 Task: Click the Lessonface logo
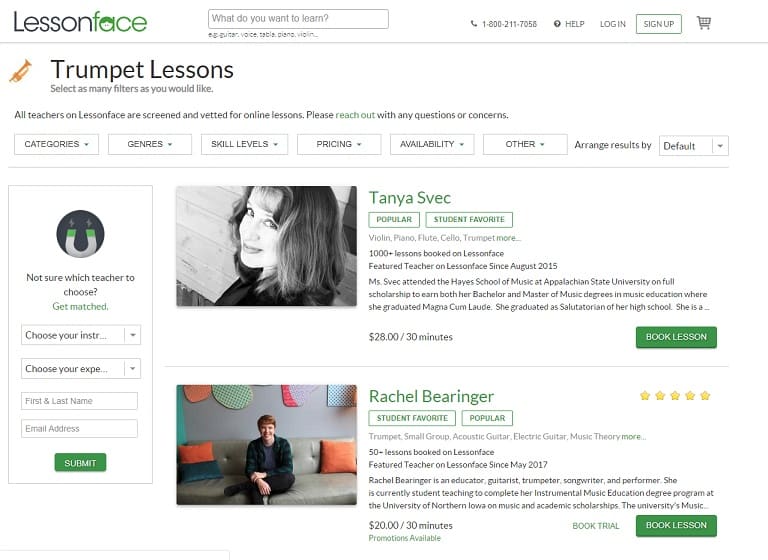(80, 22)
